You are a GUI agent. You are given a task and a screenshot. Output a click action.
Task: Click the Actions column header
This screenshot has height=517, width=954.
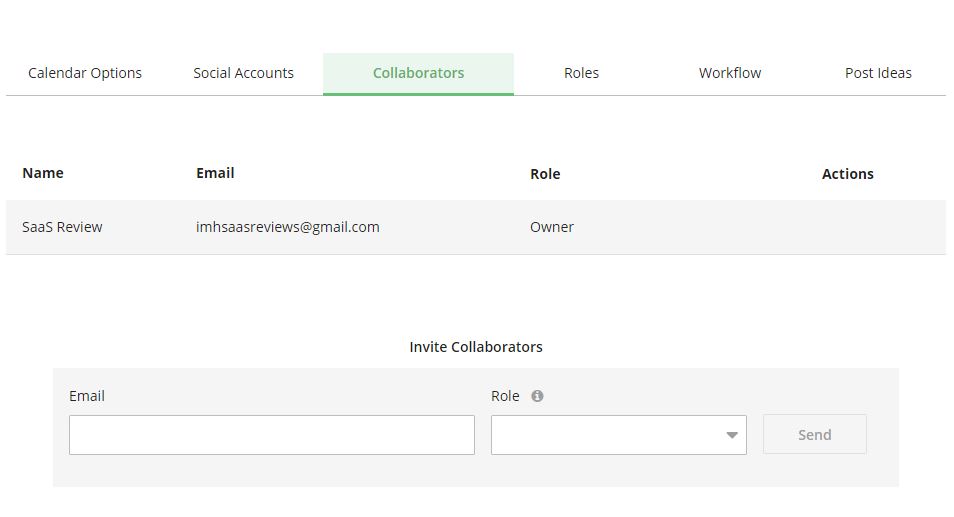click(847, 174)
